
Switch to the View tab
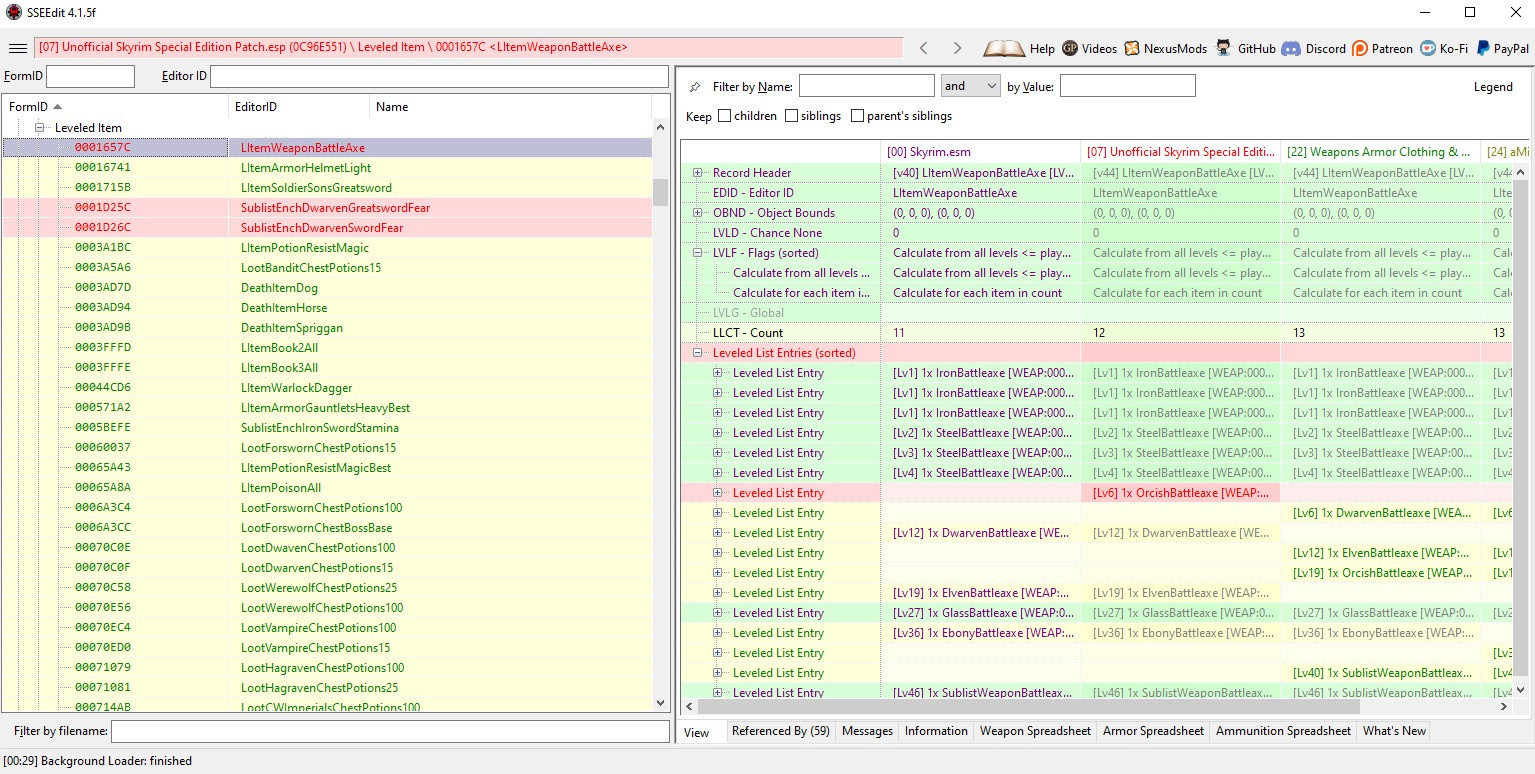point(697,732)
